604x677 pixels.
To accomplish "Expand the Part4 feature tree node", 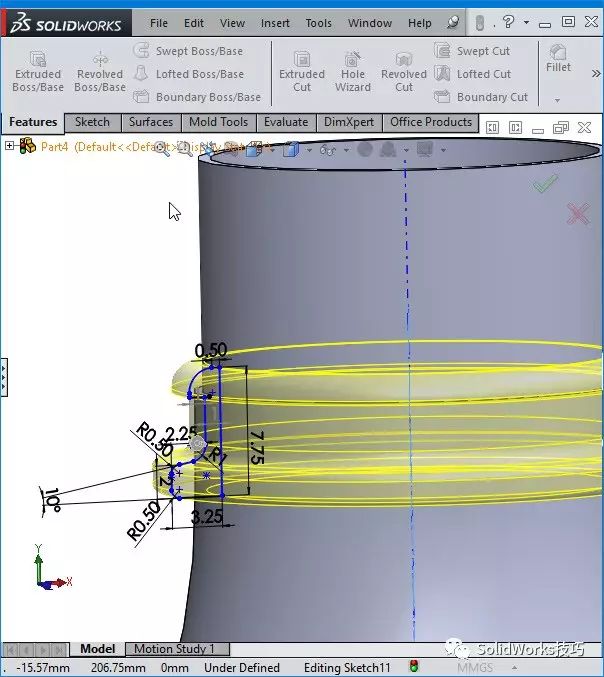I will (9, 146).
